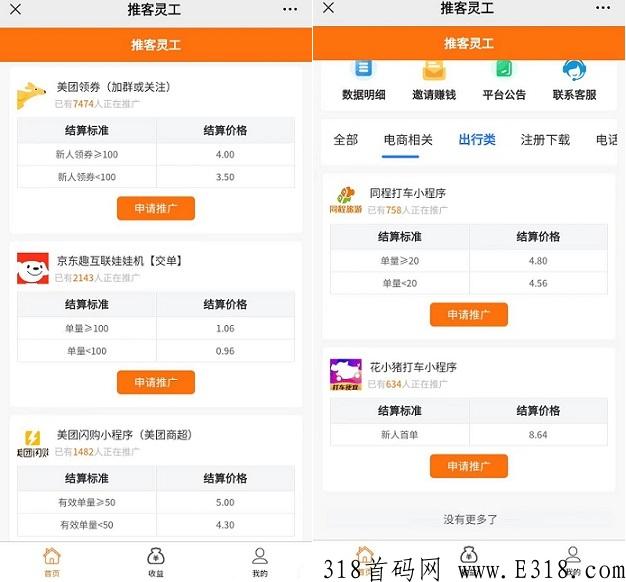Tap the 京东 dog logo
Viewport: 626px width, 582px height.
point(33,268)
